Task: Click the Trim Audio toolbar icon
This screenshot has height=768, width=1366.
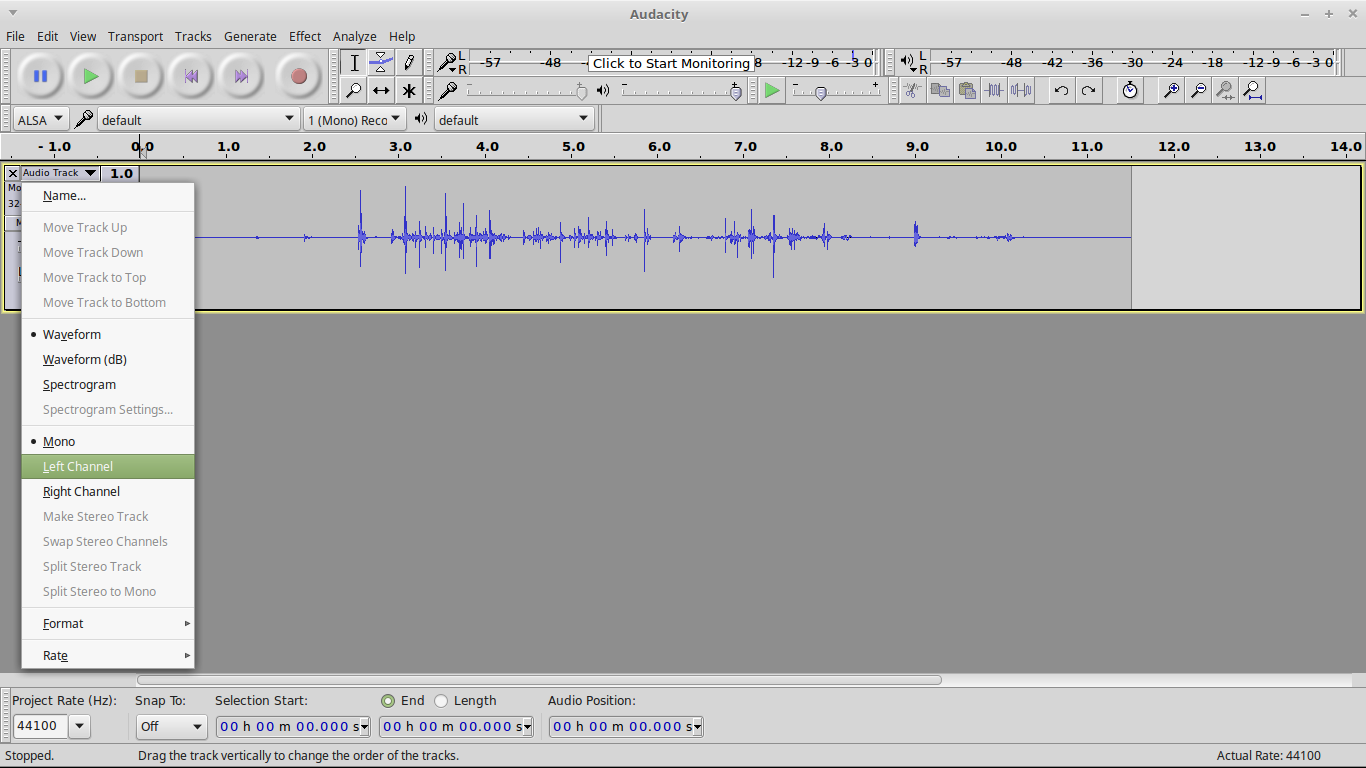Action: (994, 90)
